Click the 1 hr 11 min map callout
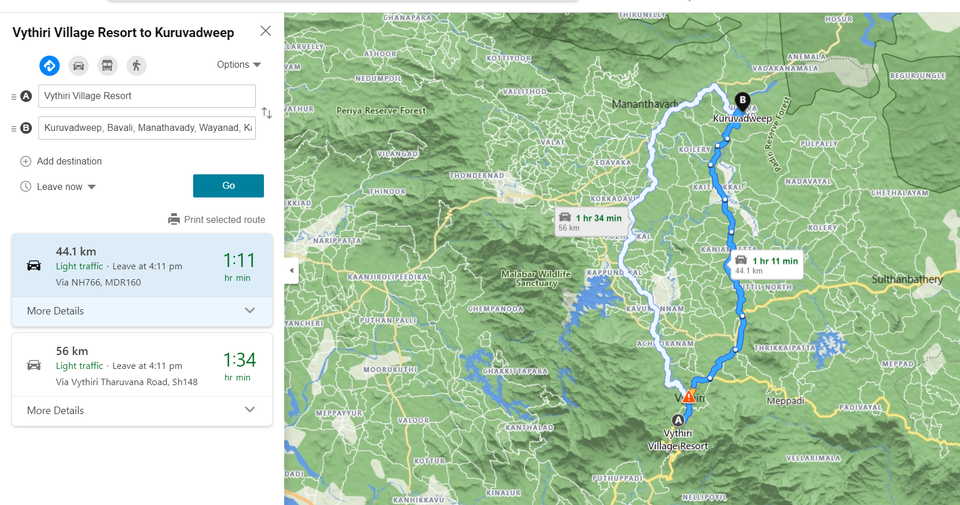The image size is (960, 505). pyautogui.click(x=767, y=264)
